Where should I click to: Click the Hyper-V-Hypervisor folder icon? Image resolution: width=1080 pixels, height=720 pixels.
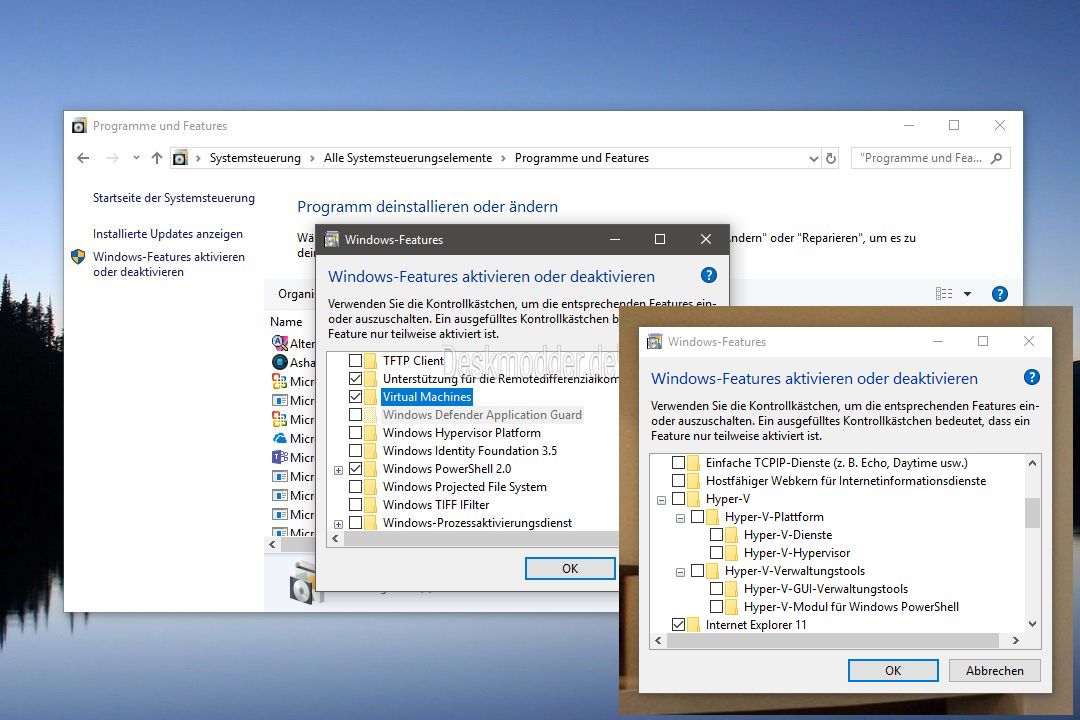coord(731,553)
